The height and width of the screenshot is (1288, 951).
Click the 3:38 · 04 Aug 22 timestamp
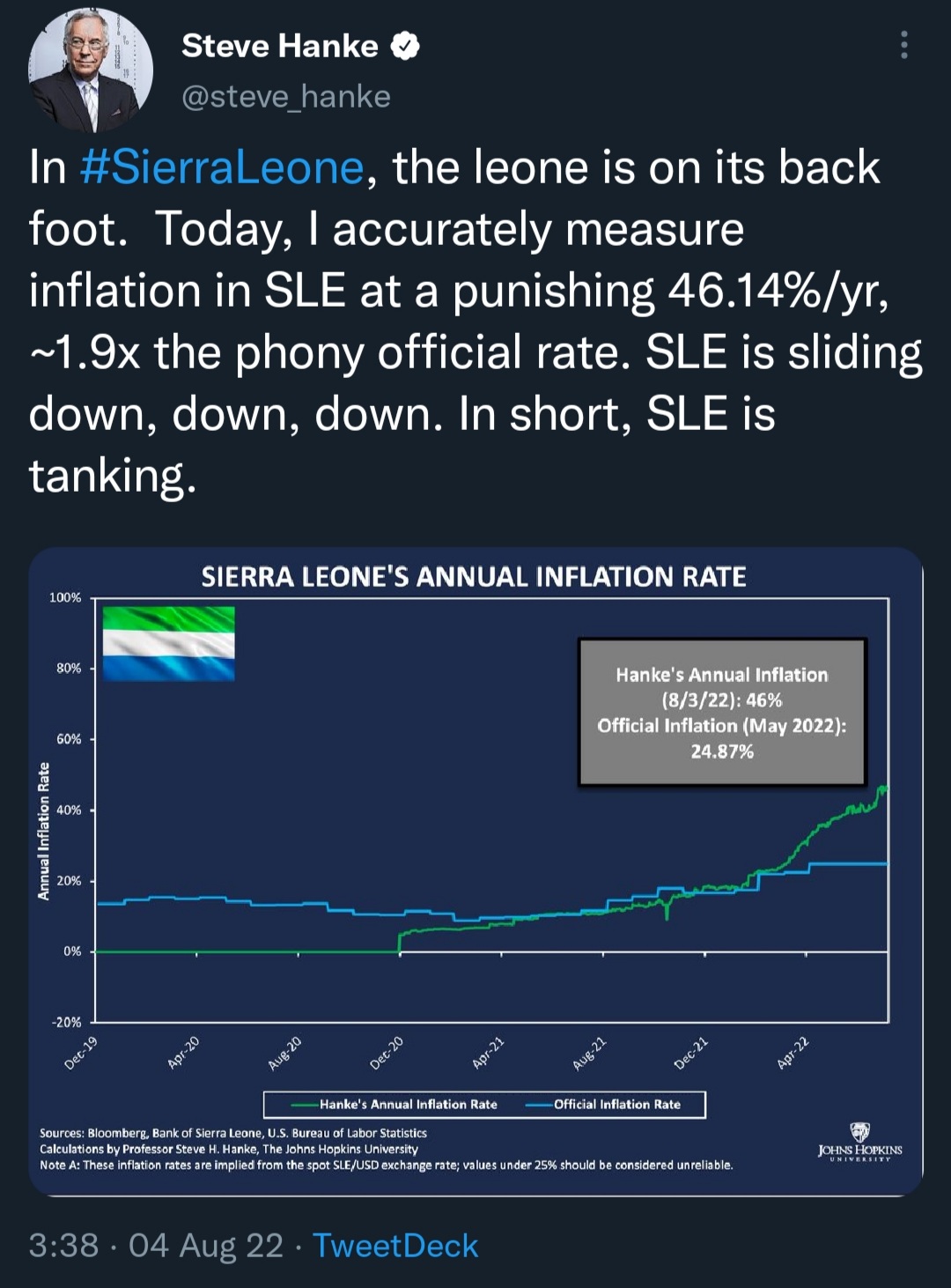[x=156, y=1245]
